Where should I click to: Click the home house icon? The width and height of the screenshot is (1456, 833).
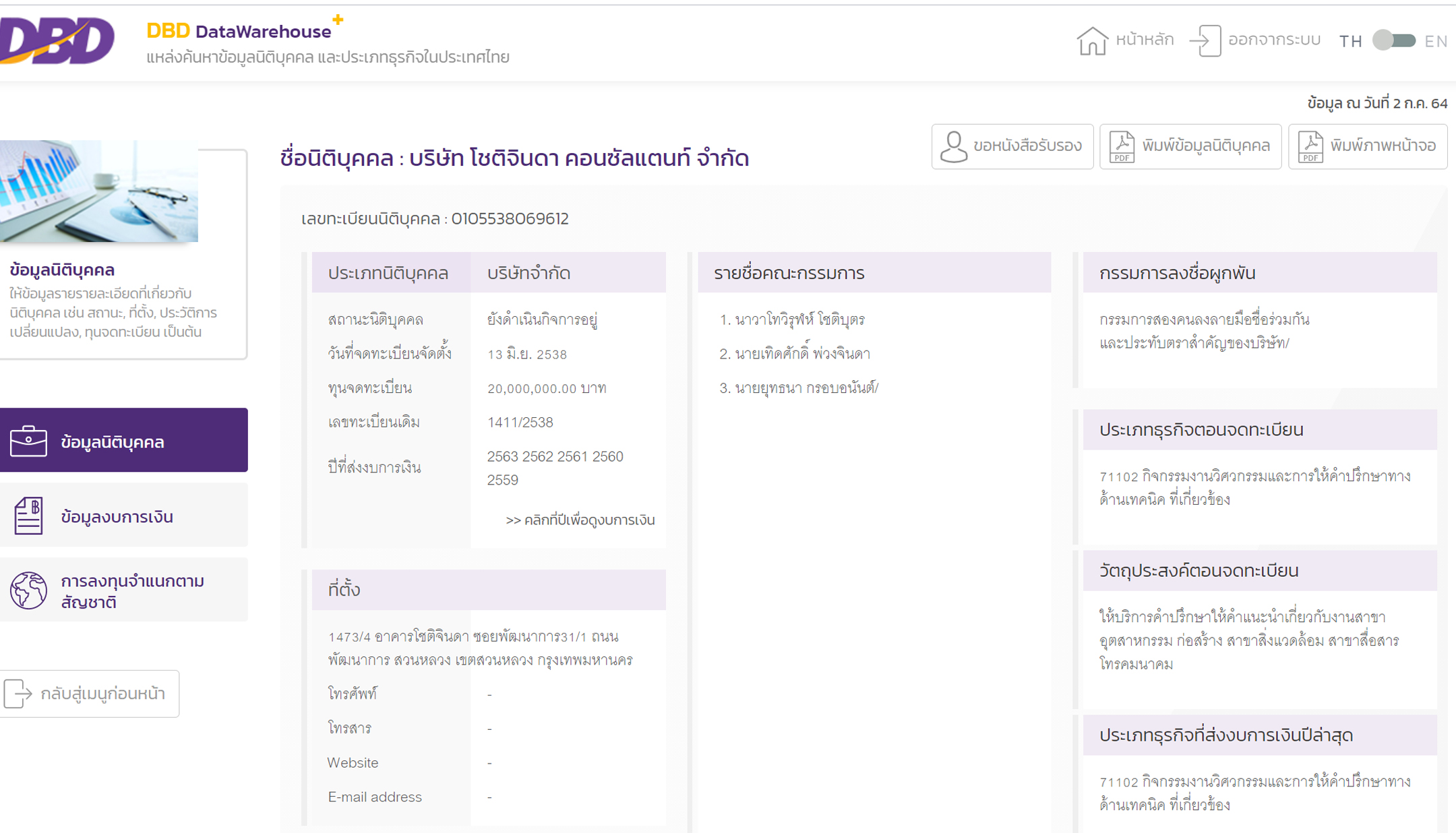coord(1092,40)
